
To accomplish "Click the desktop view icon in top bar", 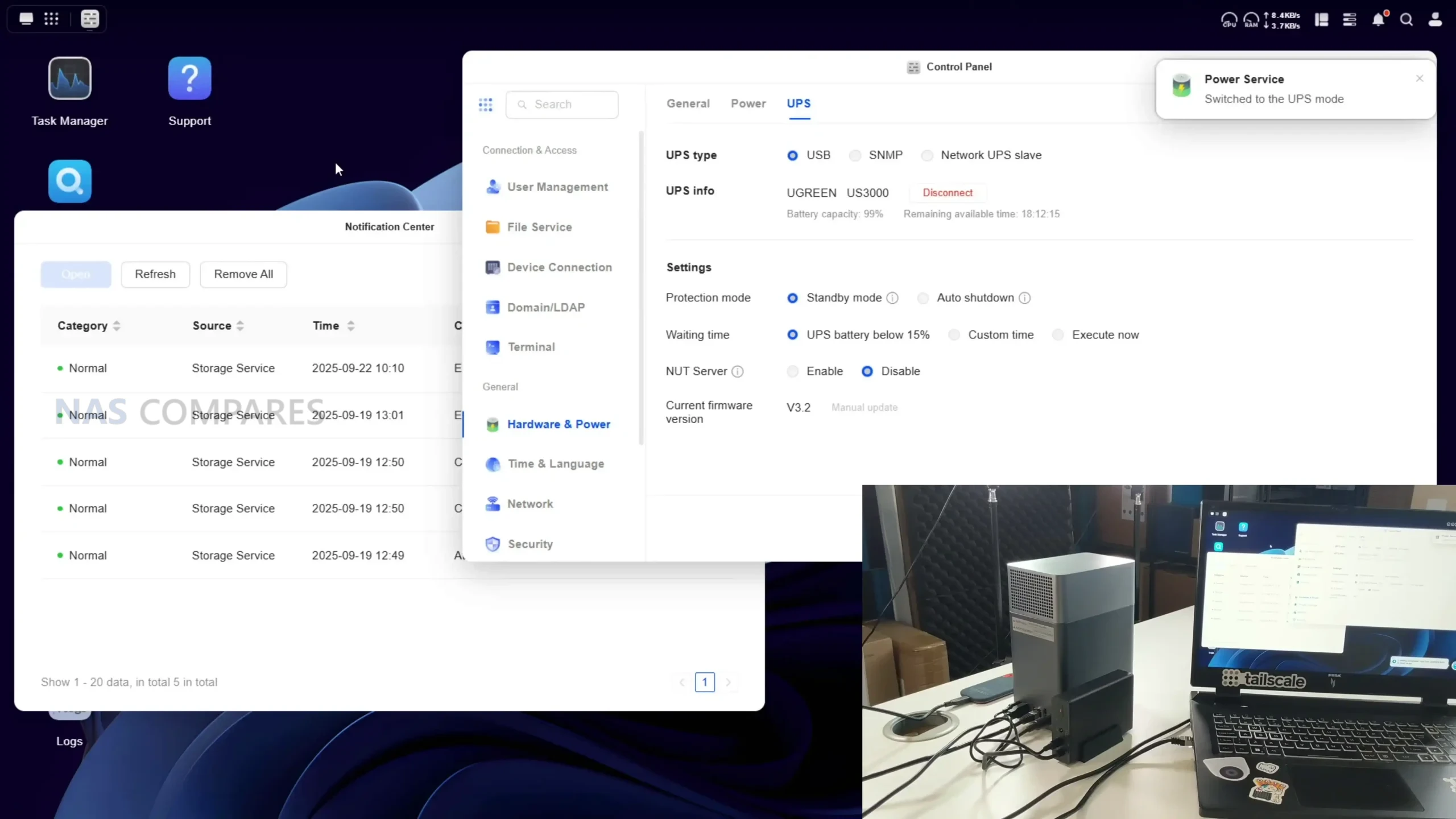I will 26,19.
